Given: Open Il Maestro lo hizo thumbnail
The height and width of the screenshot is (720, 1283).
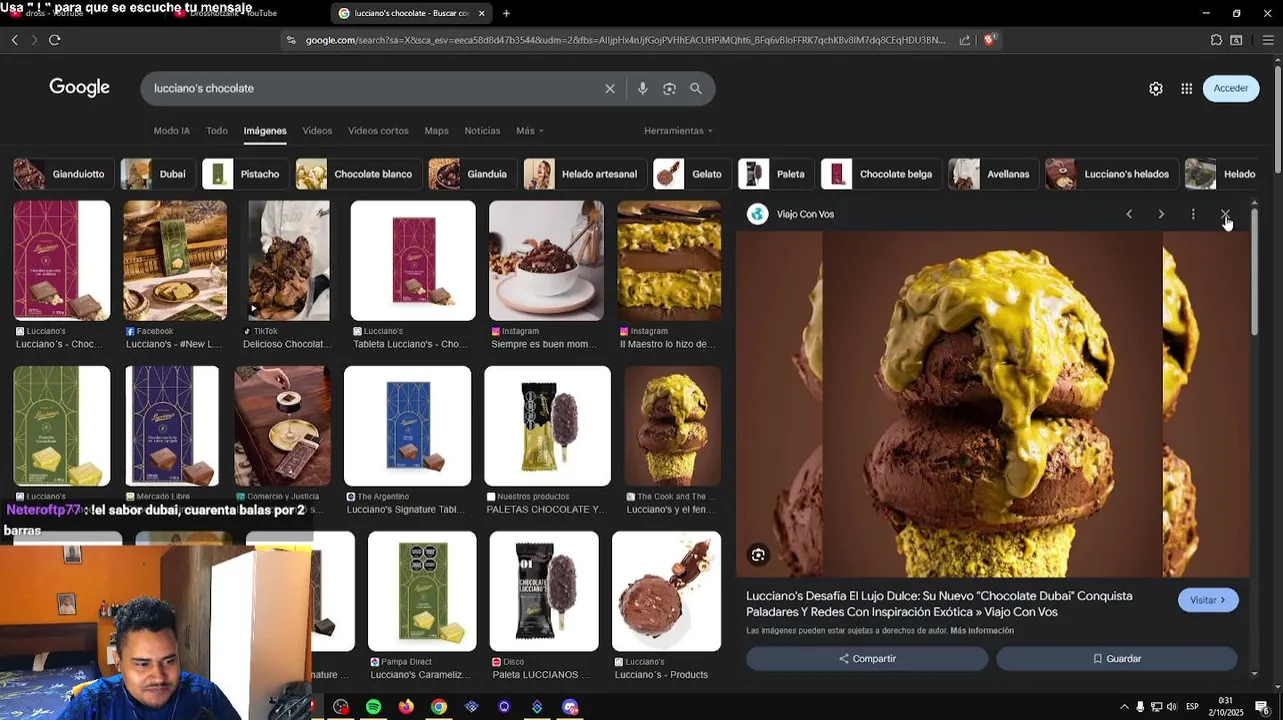Looking at the screenshot, I should [x=669, y=261].
